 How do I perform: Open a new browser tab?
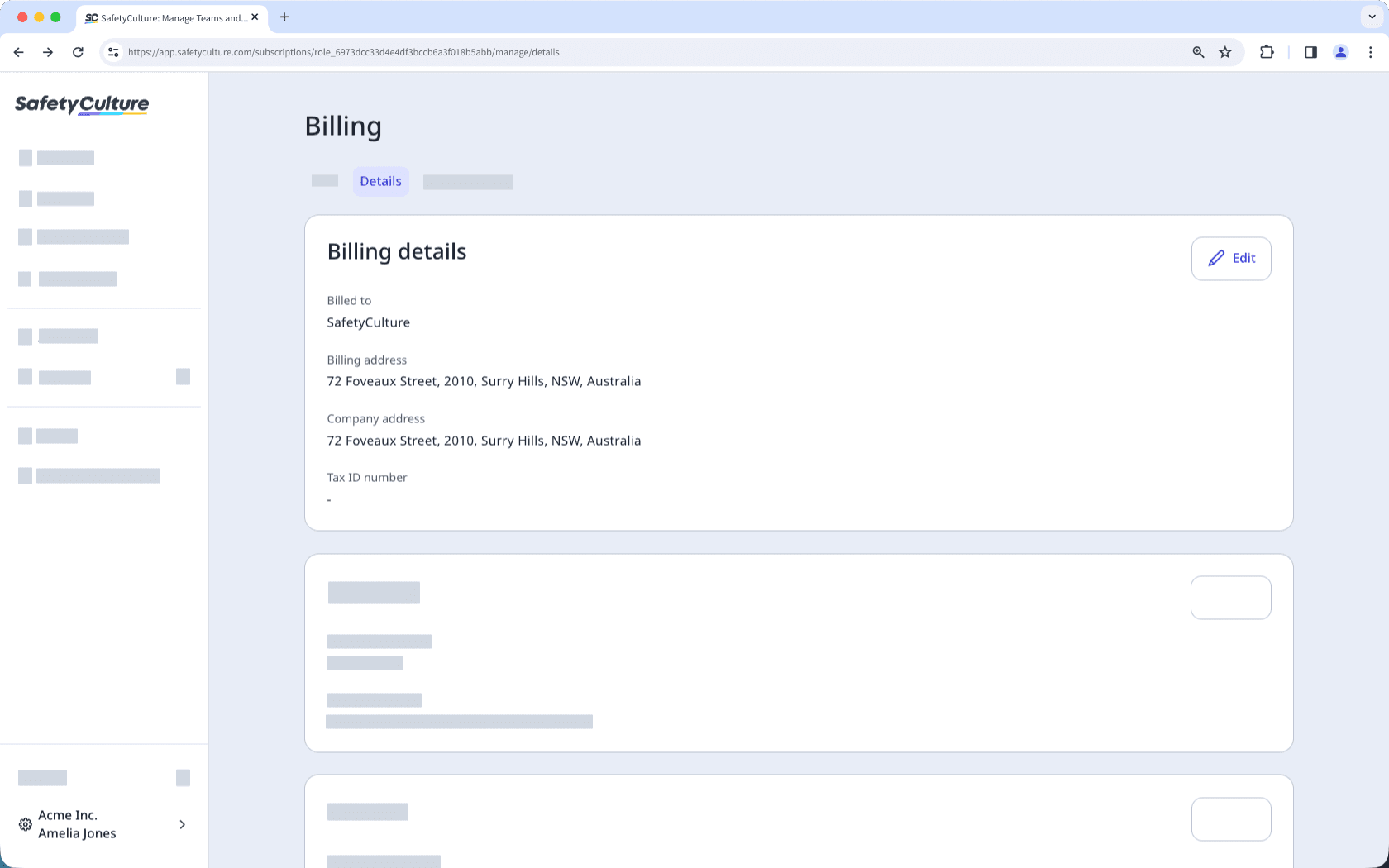284,17
